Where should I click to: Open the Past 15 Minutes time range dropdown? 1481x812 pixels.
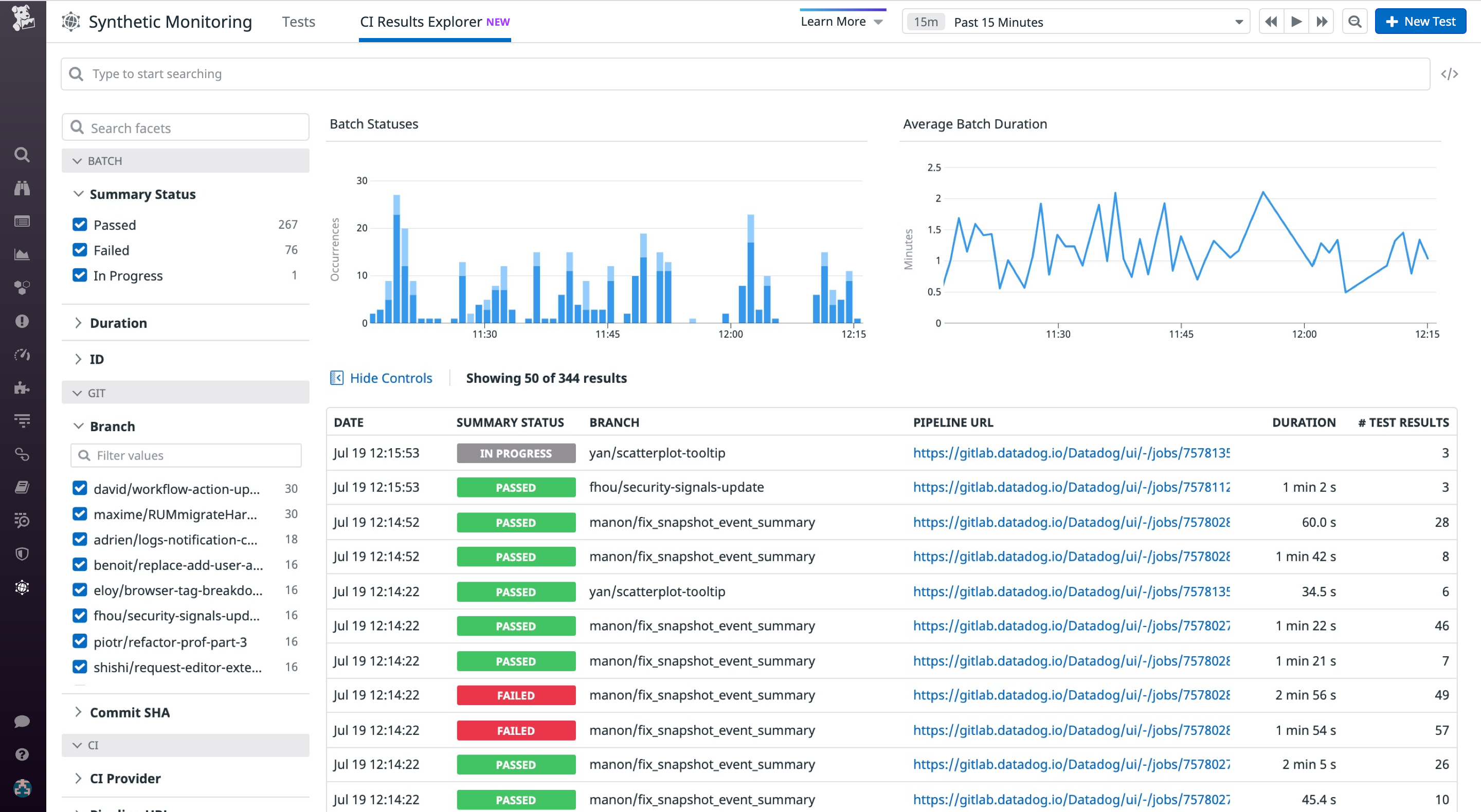pos(1075,23)
